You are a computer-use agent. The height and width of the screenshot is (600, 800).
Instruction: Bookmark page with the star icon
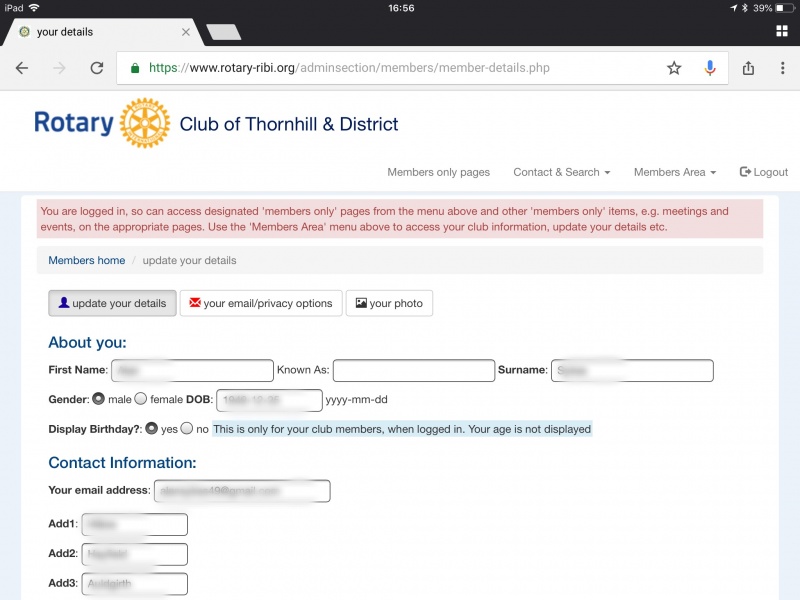click(674, 68)
